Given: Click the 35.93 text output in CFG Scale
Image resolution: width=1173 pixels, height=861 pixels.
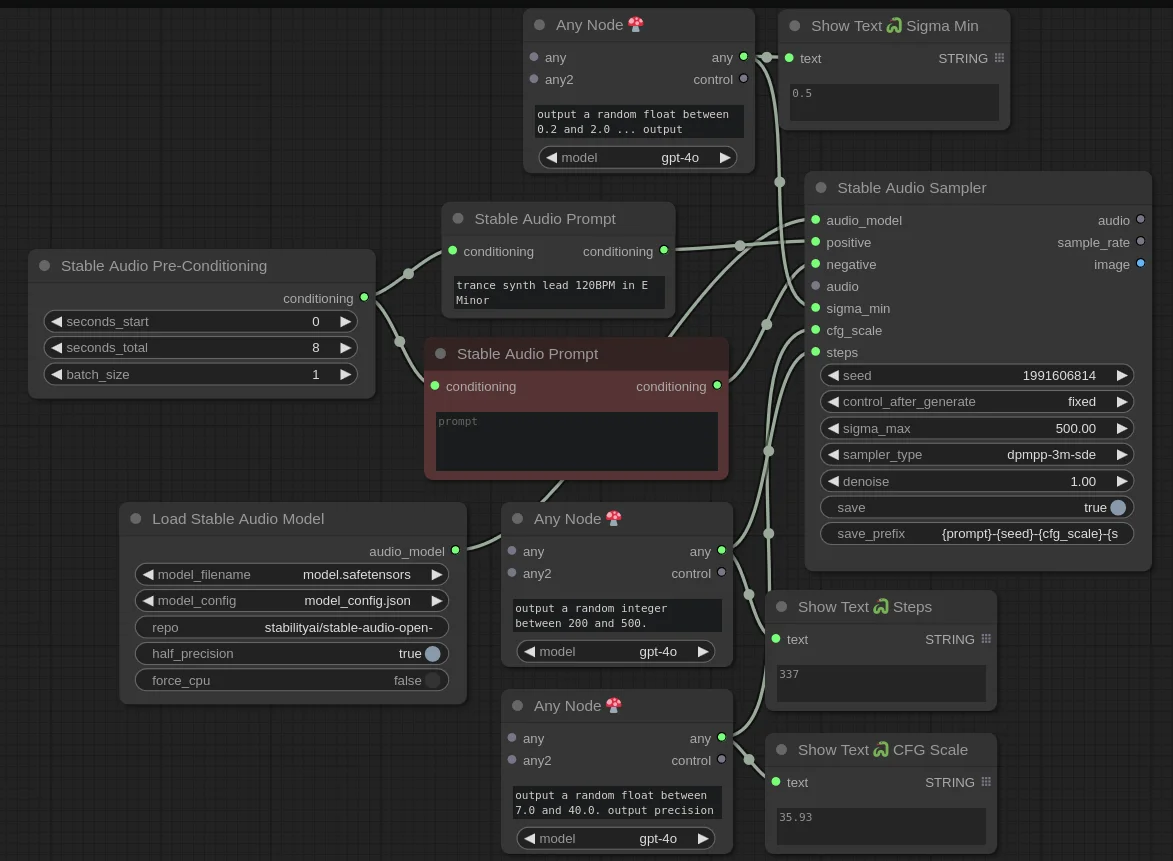Looking at the screenshot, I should tap(880, 826).
